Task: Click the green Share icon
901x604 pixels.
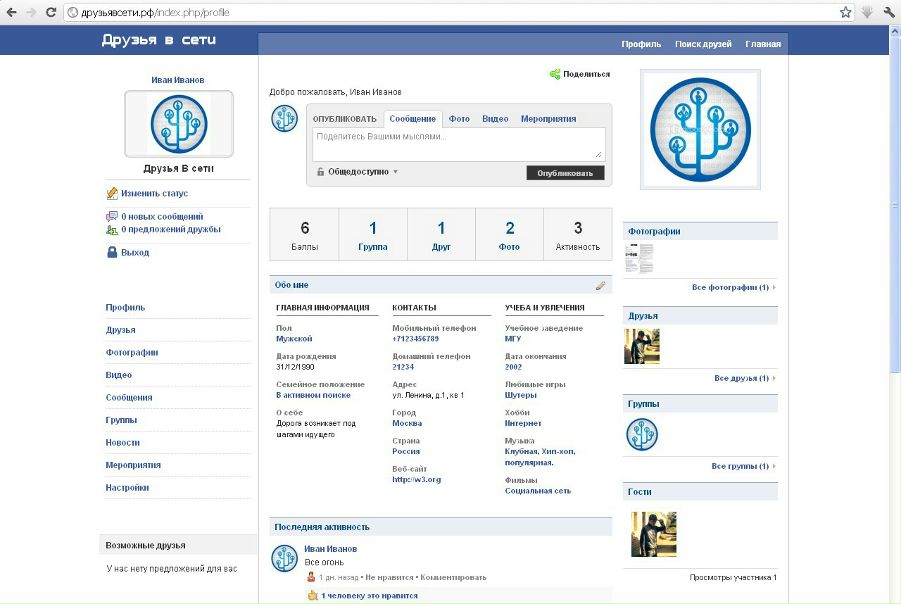Action: tap(555, 74)
